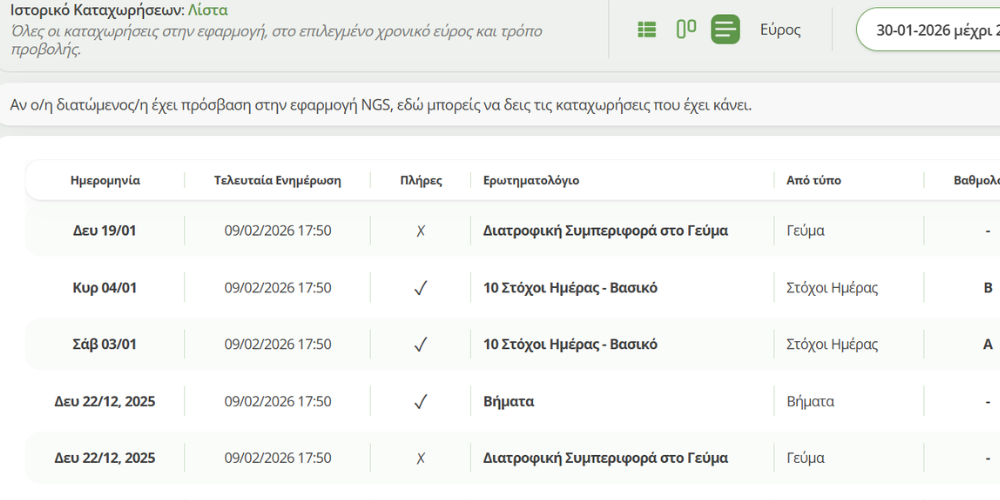Click the X status icon in the last Δευ 22/12 row
This screenshot has height=500, width=1000.
pyautogui.click(x=421, y=459)
